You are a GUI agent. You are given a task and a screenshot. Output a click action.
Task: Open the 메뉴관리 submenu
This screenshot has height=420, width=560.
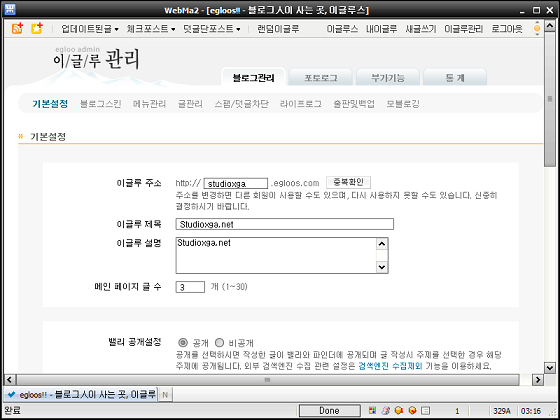tap(149, 104)
